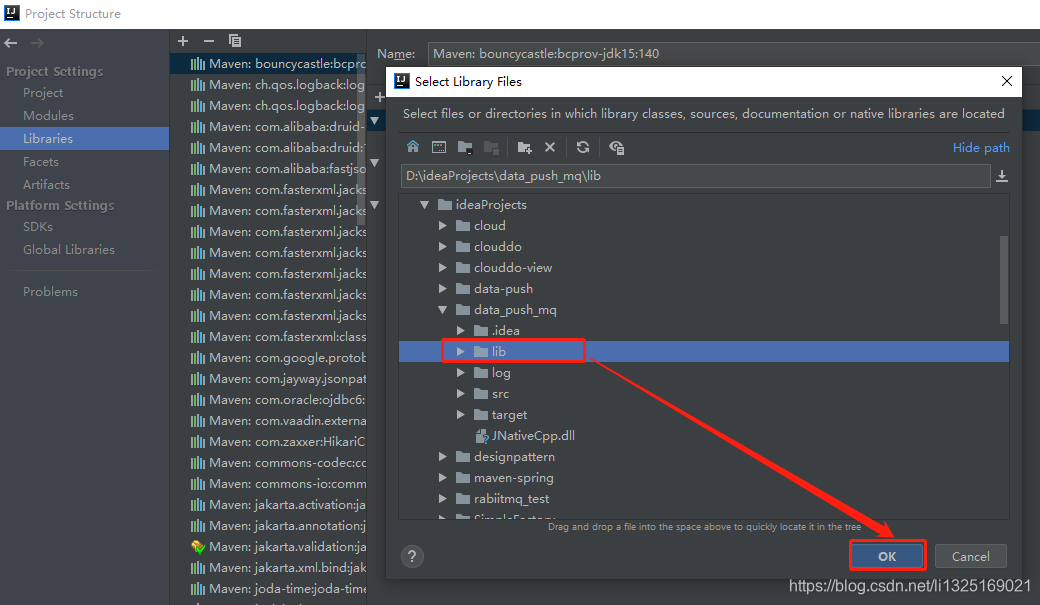This screenshot has width=1040, height=605.
Task: Refresh the file tree
Action: 582,147
